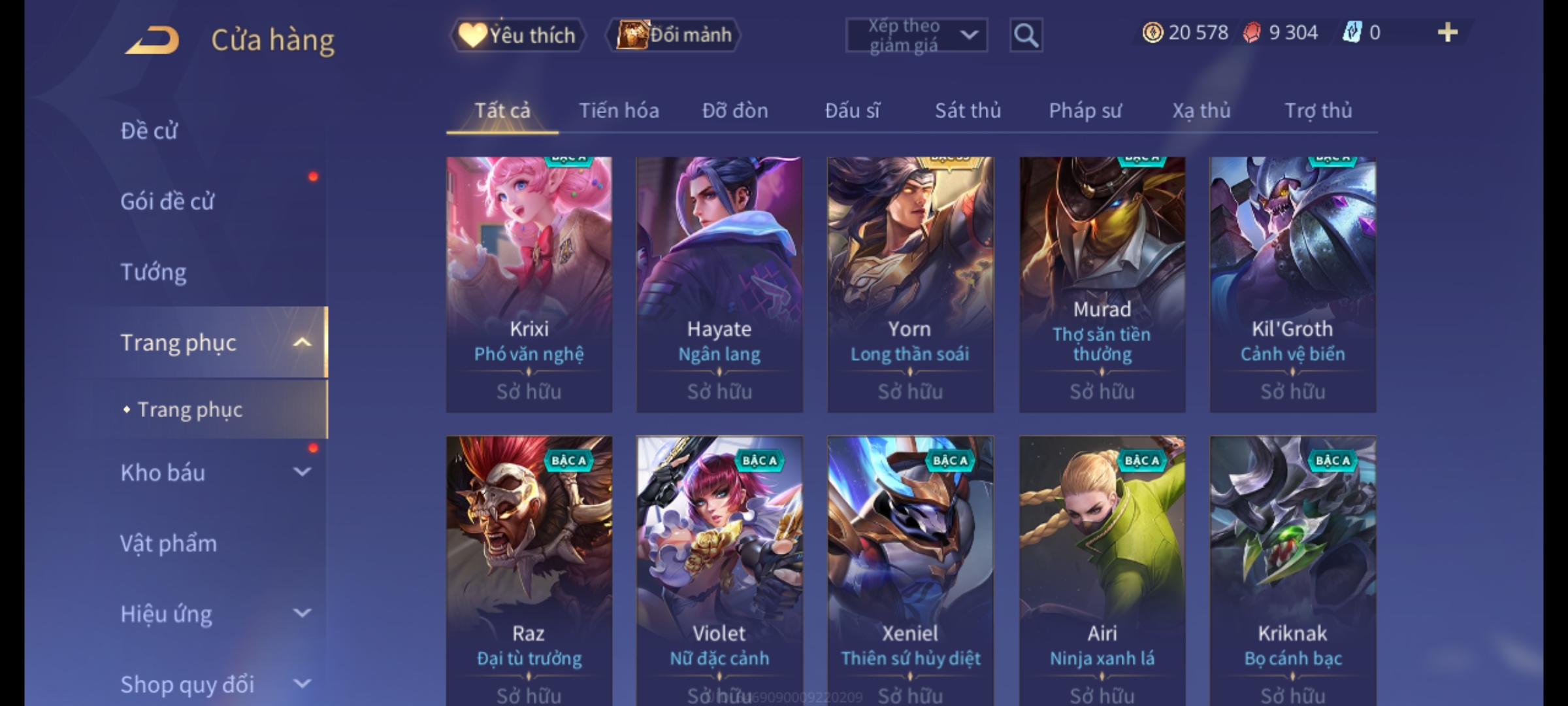Open Tướng in the sidebar
The width and height of the screenshot is (1568, 706).
click(x=154, y=272)
